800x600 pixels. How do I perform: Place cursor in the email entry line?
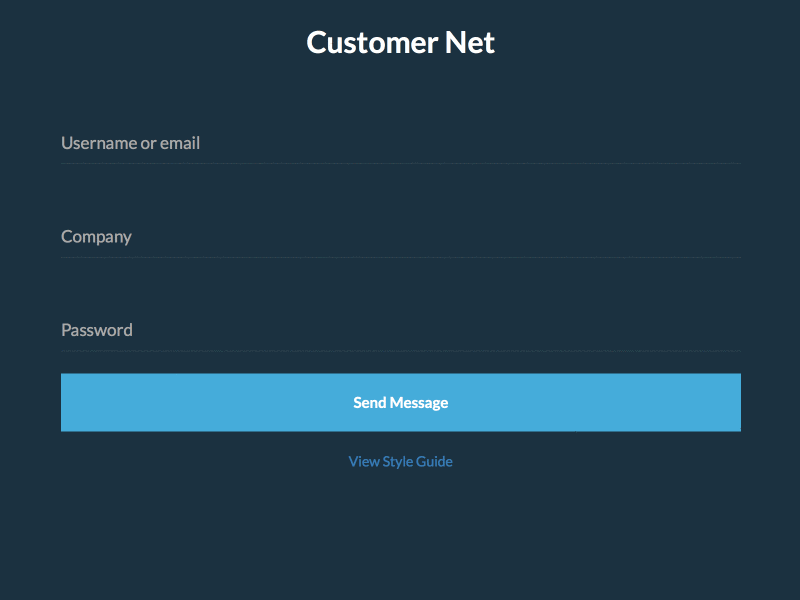click(400, 143)
